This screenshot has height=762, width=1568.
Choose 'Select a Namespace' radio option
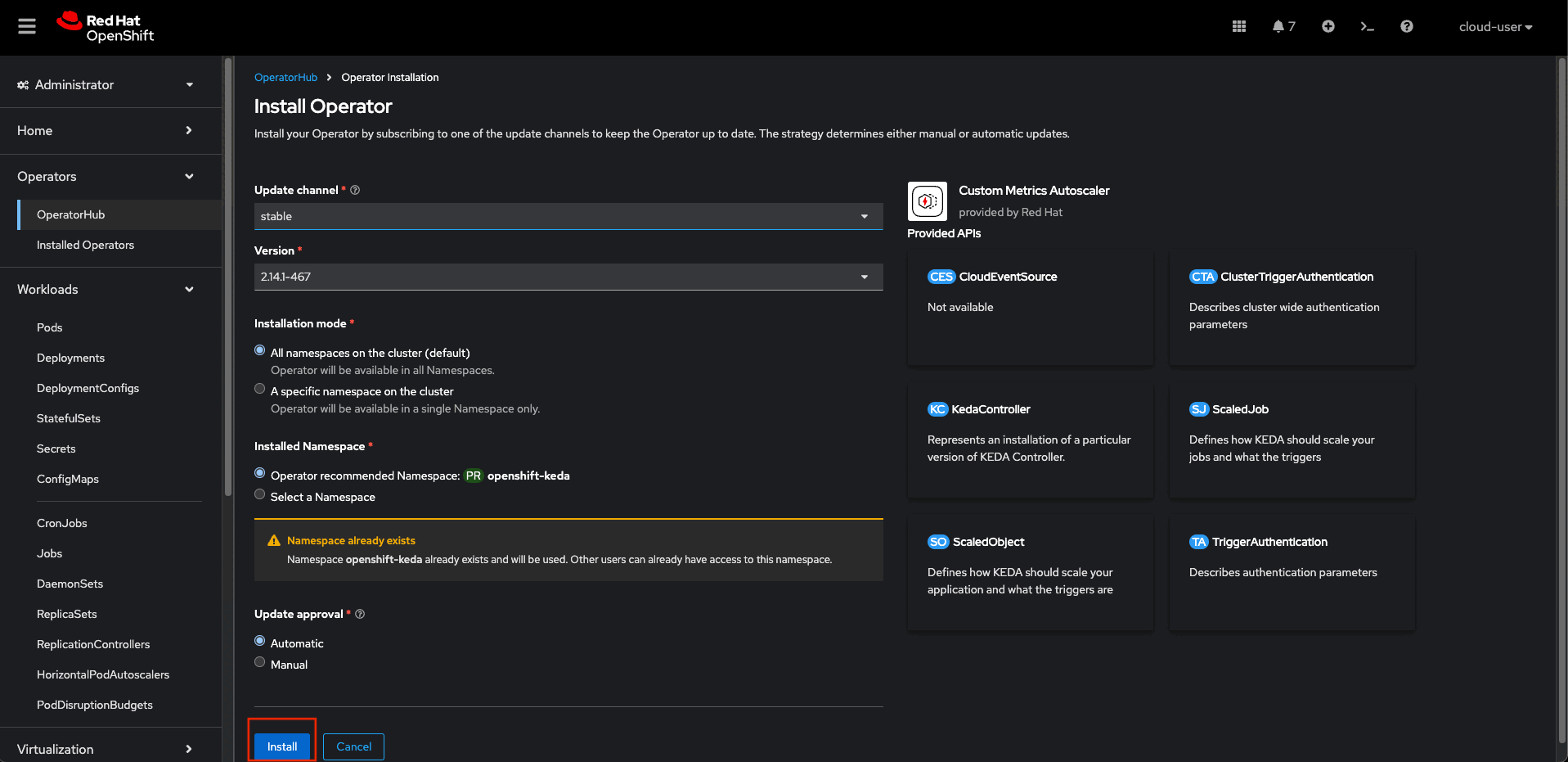260,494
